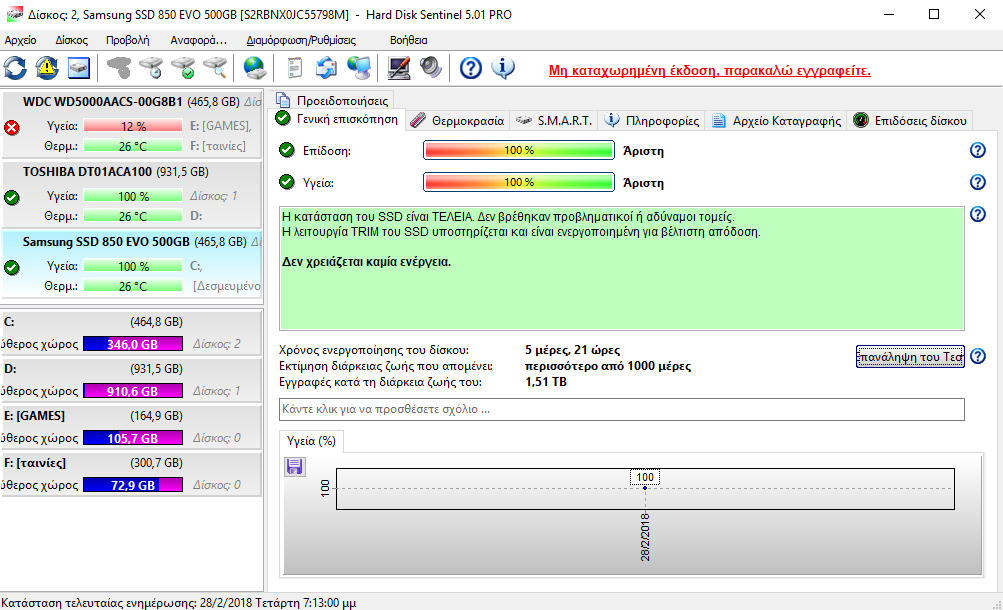This screenshot has height=610, width=1003.
Task: Open the Βοήθεια menu
Action: (408, 40)
